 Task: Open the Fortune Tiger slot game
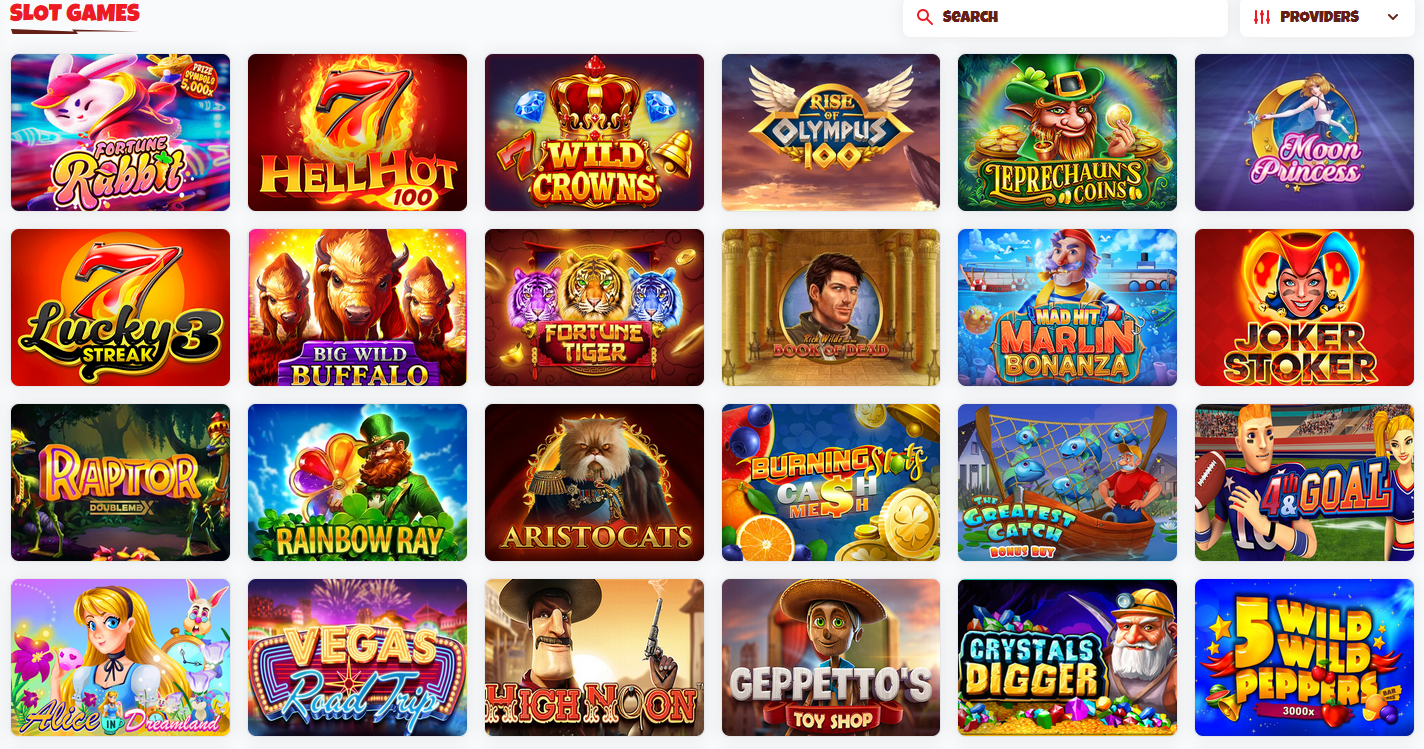[594, 307]
